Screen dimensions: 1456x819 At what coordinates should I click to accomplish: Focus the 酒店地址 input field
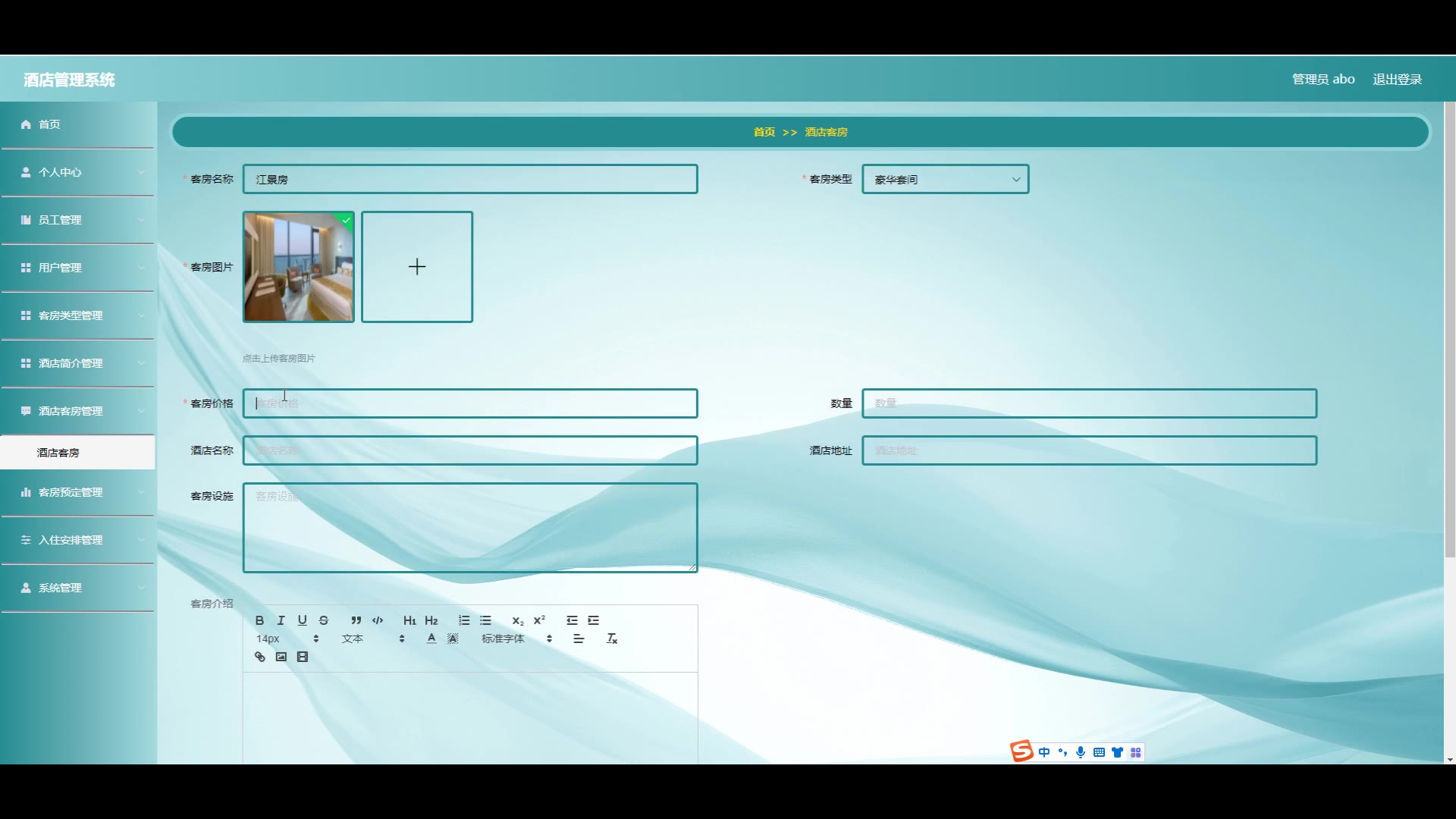click(x=1089, y=450)
